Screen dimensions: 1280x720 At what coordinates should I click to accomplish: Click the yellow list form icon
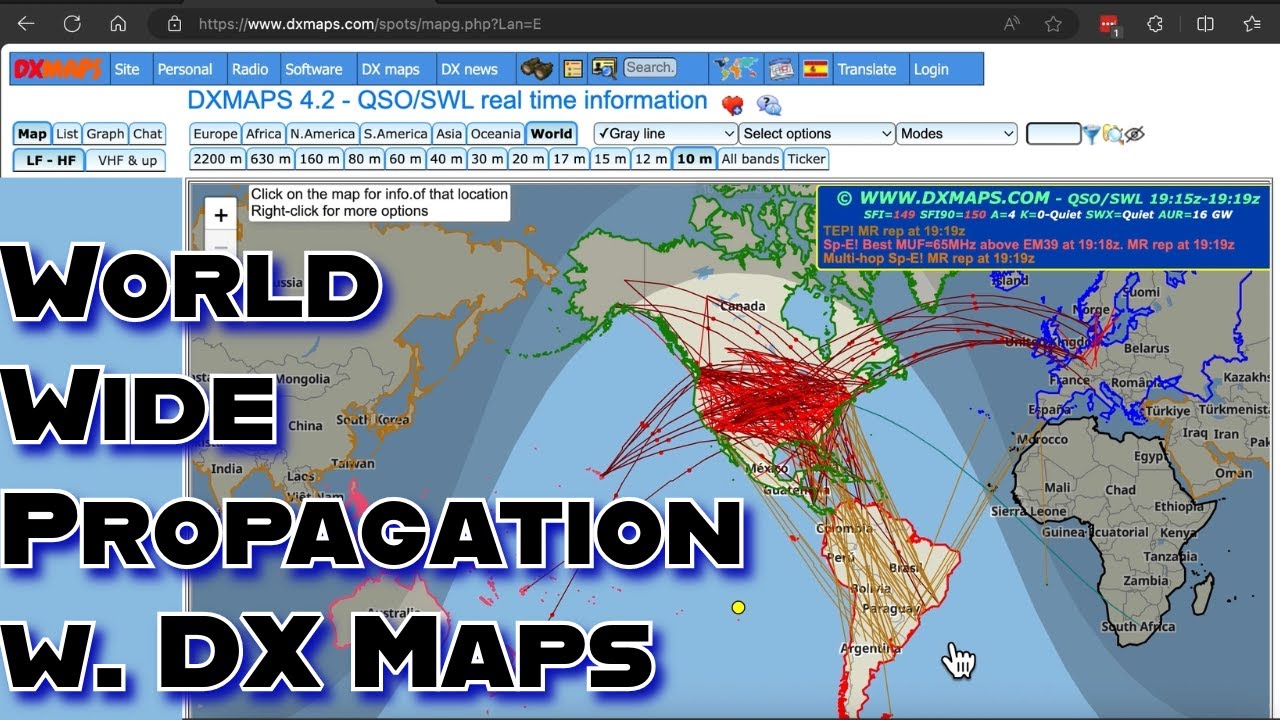[573, 69]
